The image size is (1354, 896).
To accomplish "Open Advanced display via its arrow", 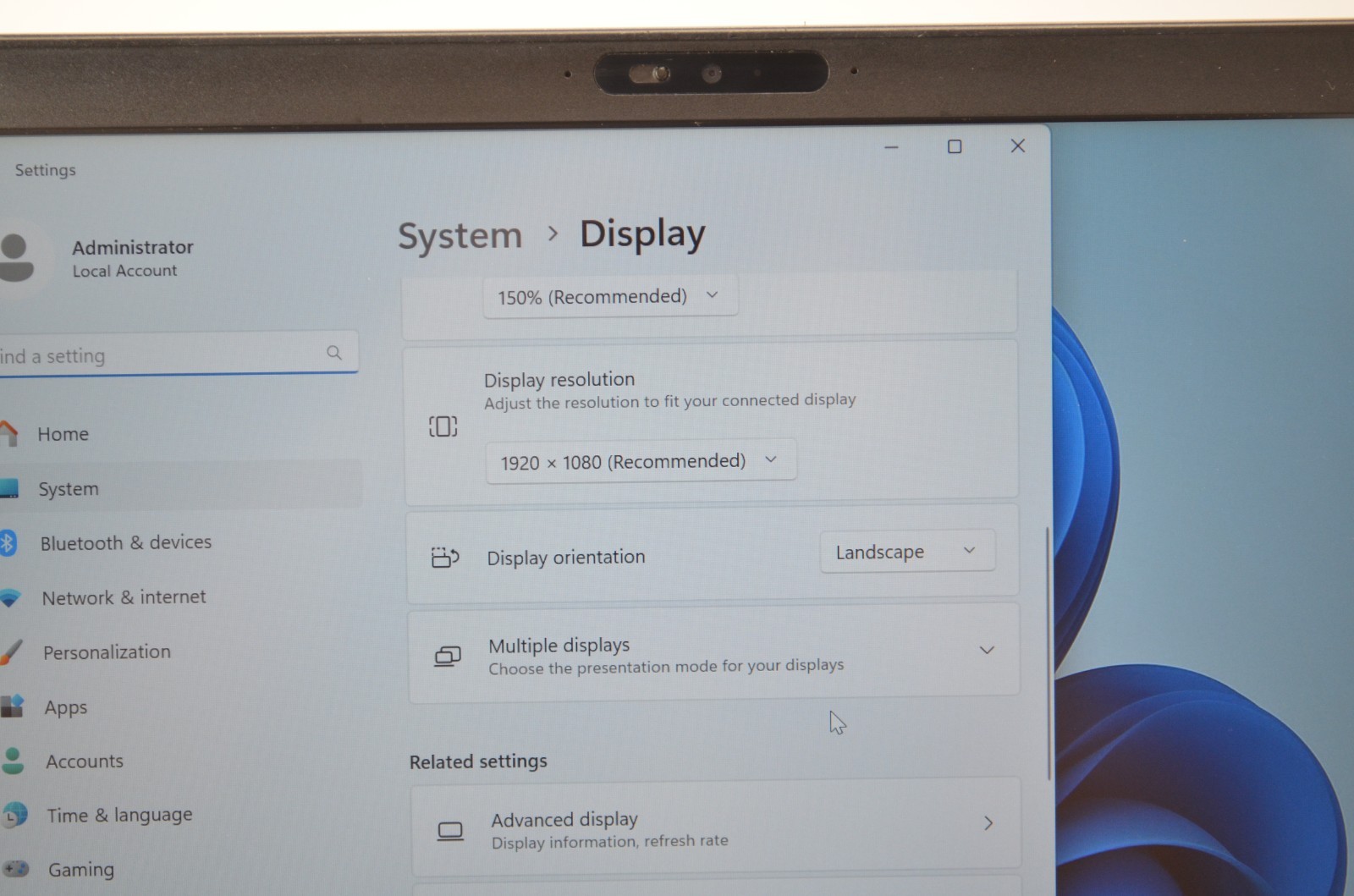I will click(x=988, y=822).
